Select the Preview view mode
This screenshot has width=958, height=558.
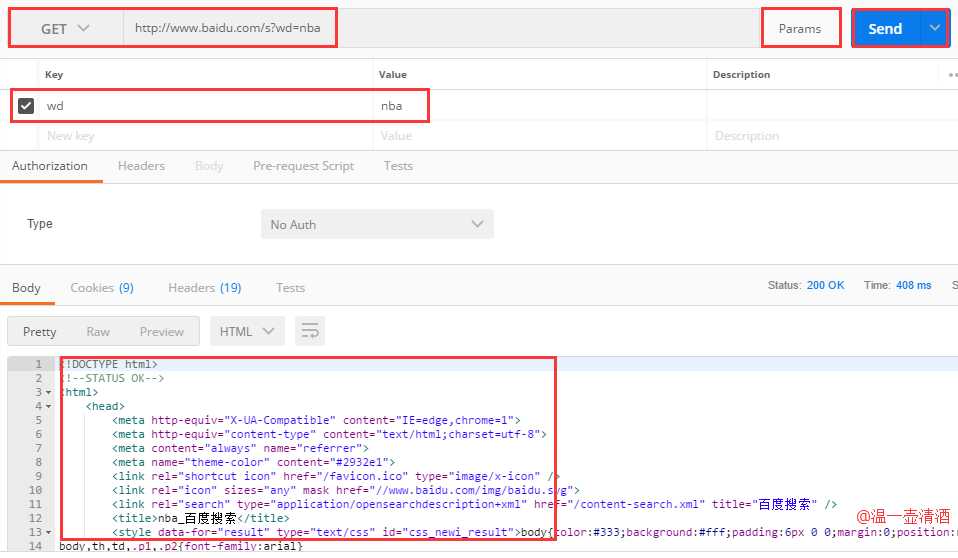(x=161, y=332)
